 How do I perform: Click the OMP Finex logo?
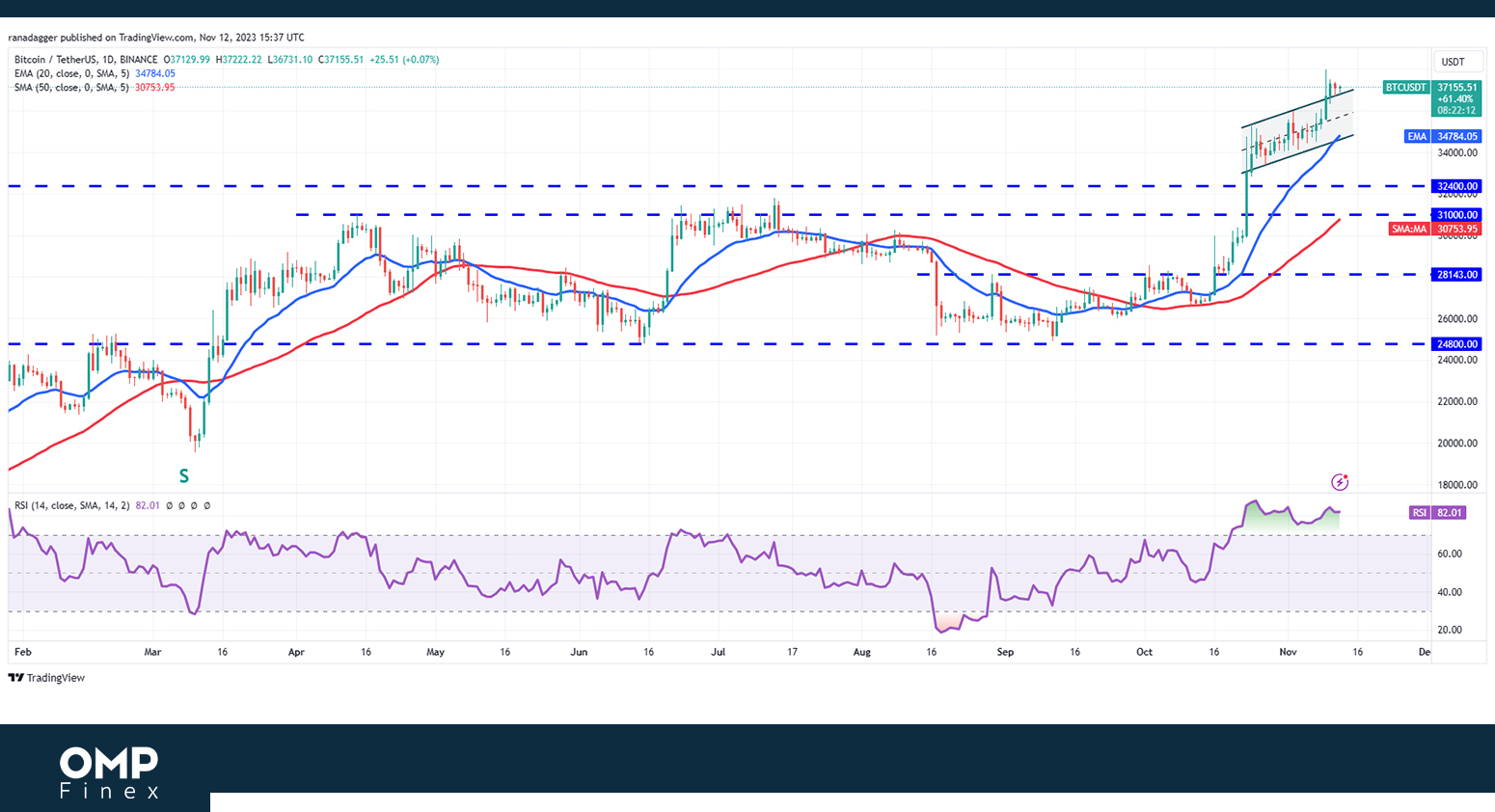[x=109, y=772]
